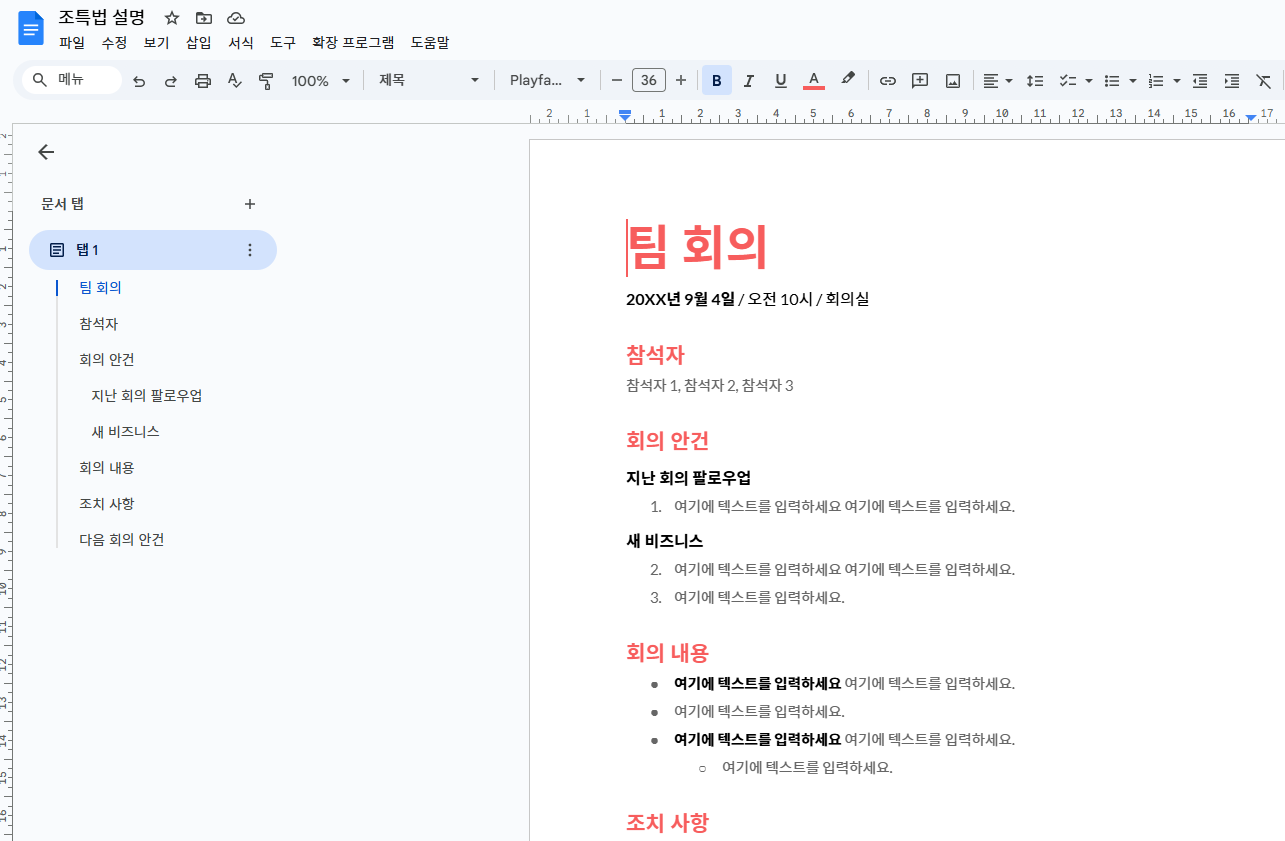Add a new document tab plus icon
The width and height of the screenshot is (1285, 841).
[250, 204]
